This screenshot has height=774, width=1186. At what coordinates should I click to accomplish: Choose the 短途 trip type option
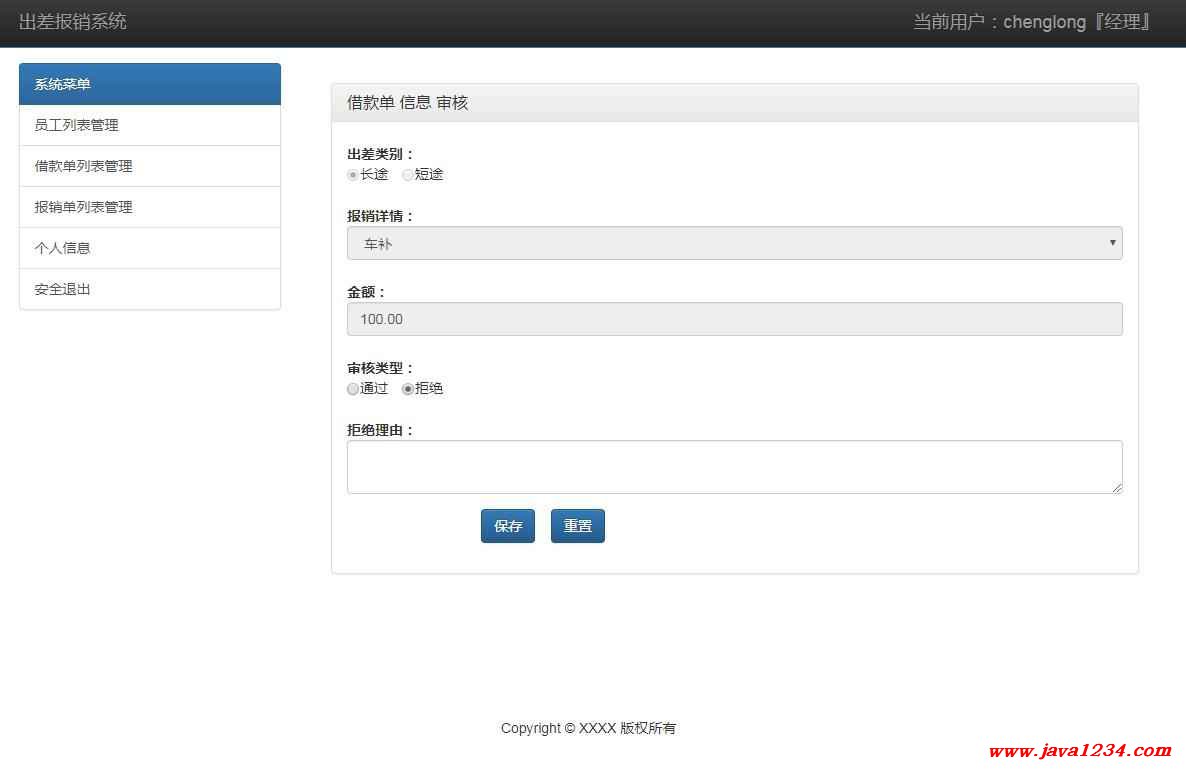pyautogui.click(x=408, y=175)
